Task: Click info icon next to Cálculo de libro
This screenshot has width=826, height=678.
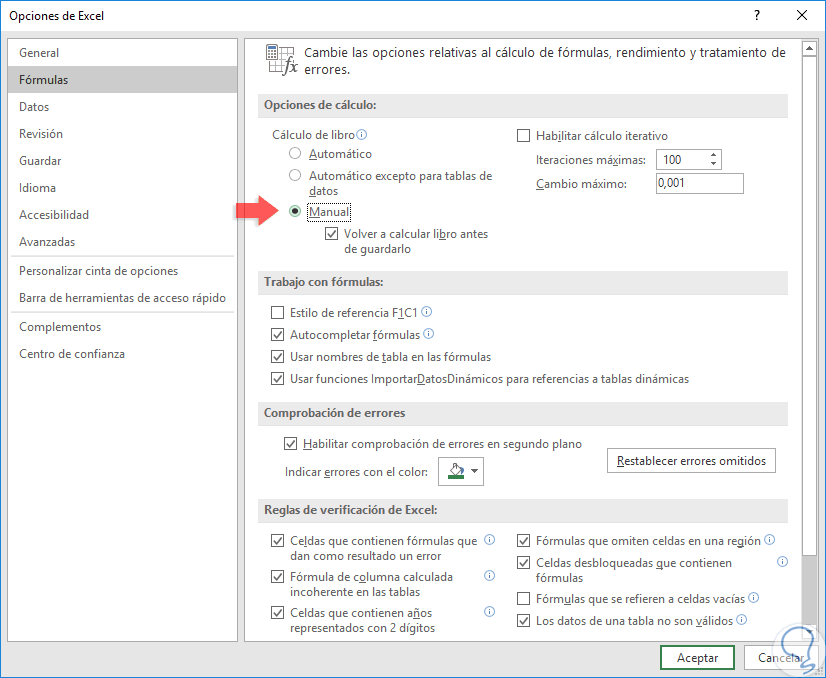Action: click(361, 135)
